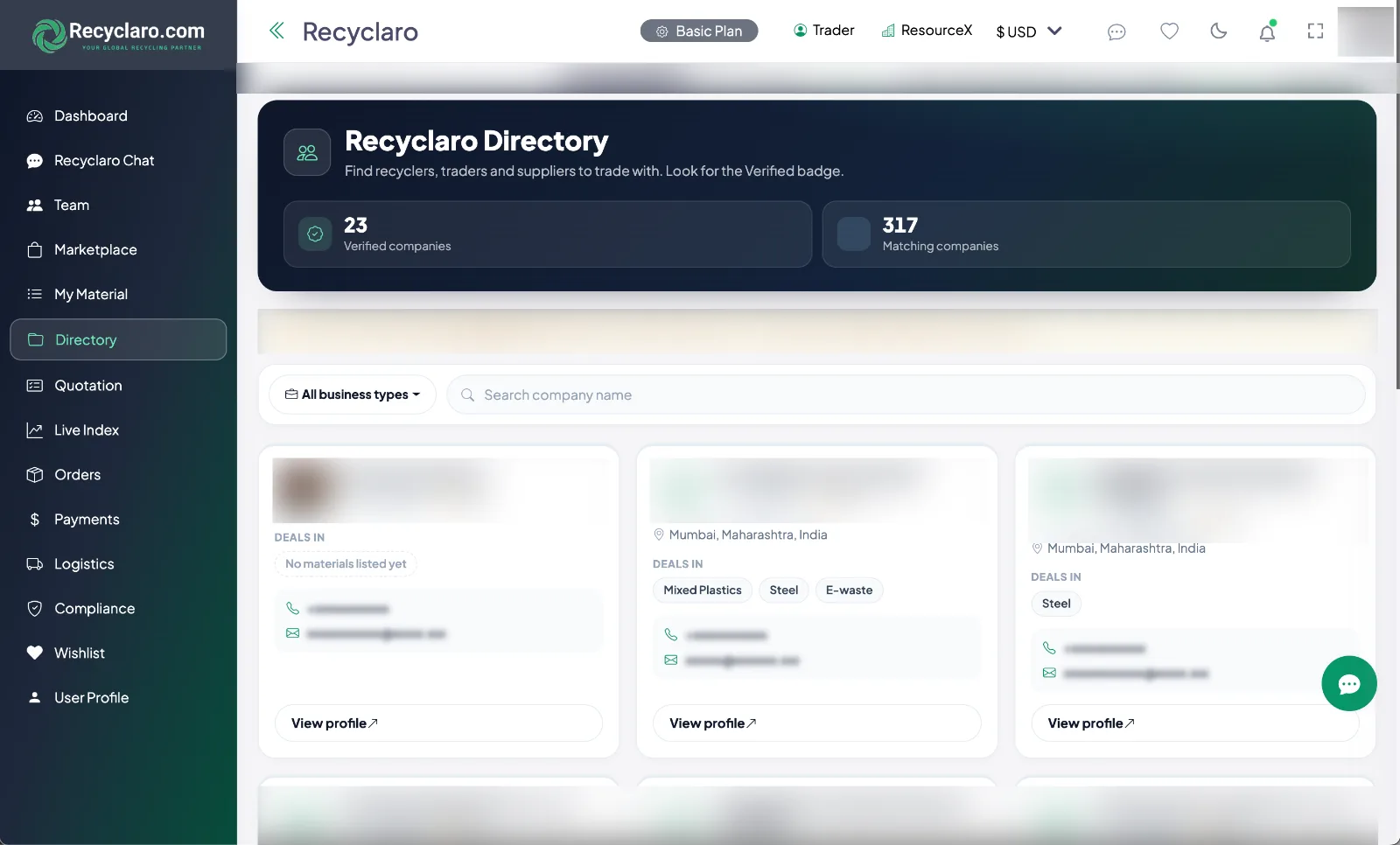Click location pin on second card
This screenshot has width=1400, height=845.
coord(659,534)
